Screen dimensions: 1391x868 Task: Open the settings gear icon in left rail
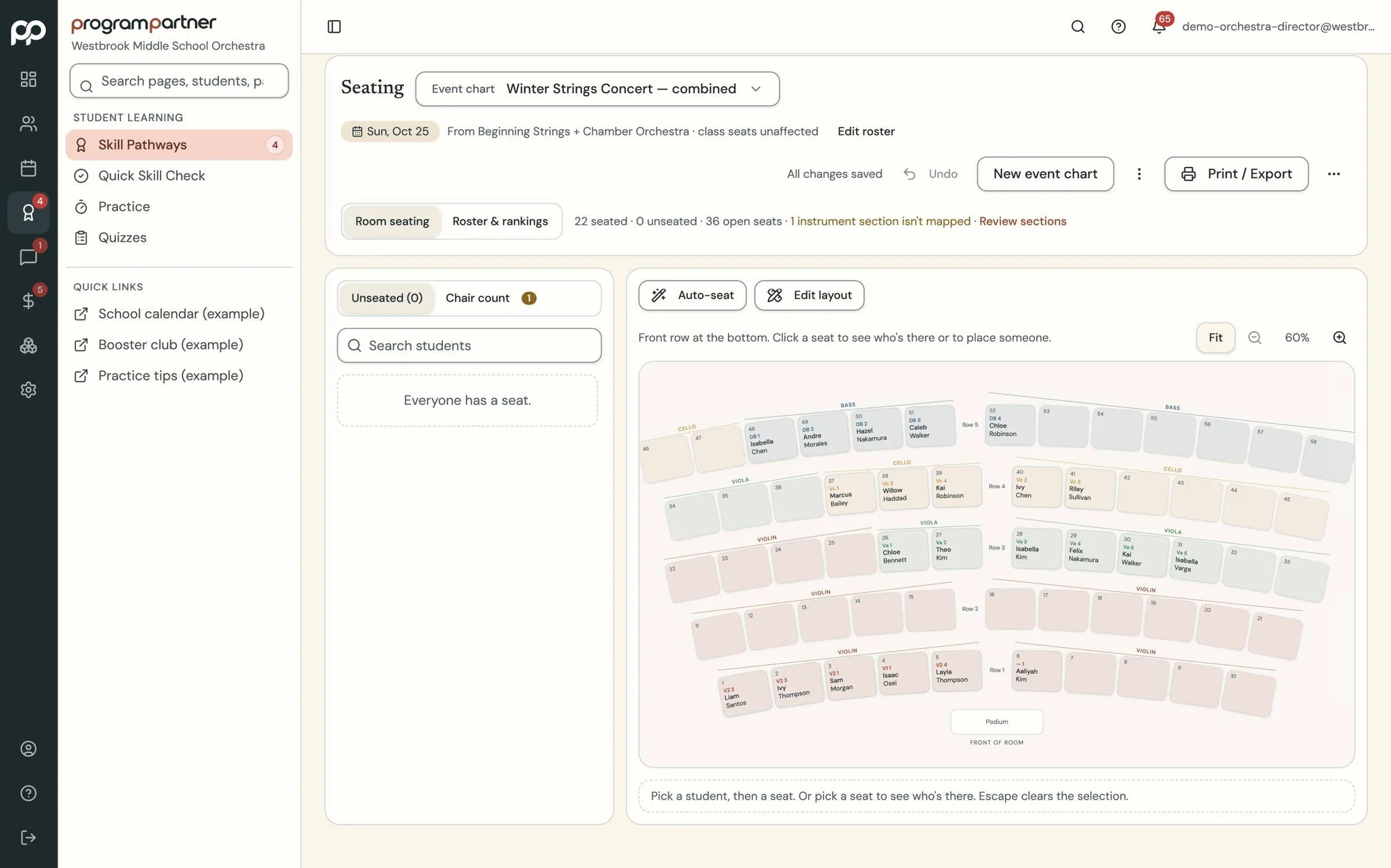29,390
